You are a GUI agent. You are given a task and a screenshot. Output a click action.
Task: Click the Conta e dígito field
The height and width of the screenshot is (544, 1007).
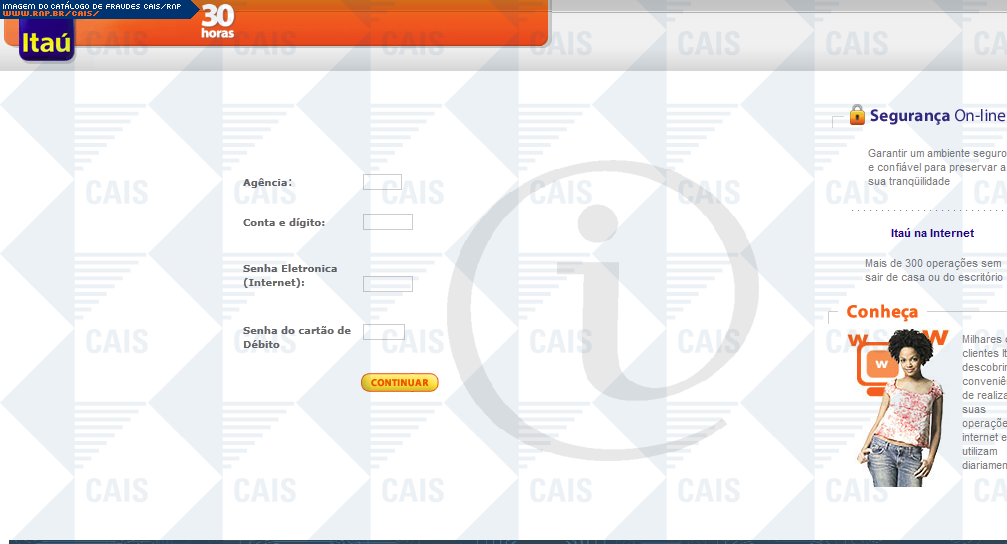coord(387,222)
